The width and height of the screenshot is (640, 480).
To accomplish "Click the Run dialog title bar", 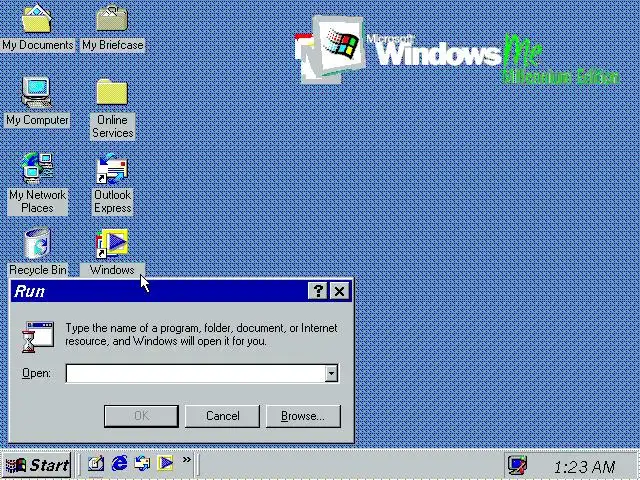I will [181, 291].
